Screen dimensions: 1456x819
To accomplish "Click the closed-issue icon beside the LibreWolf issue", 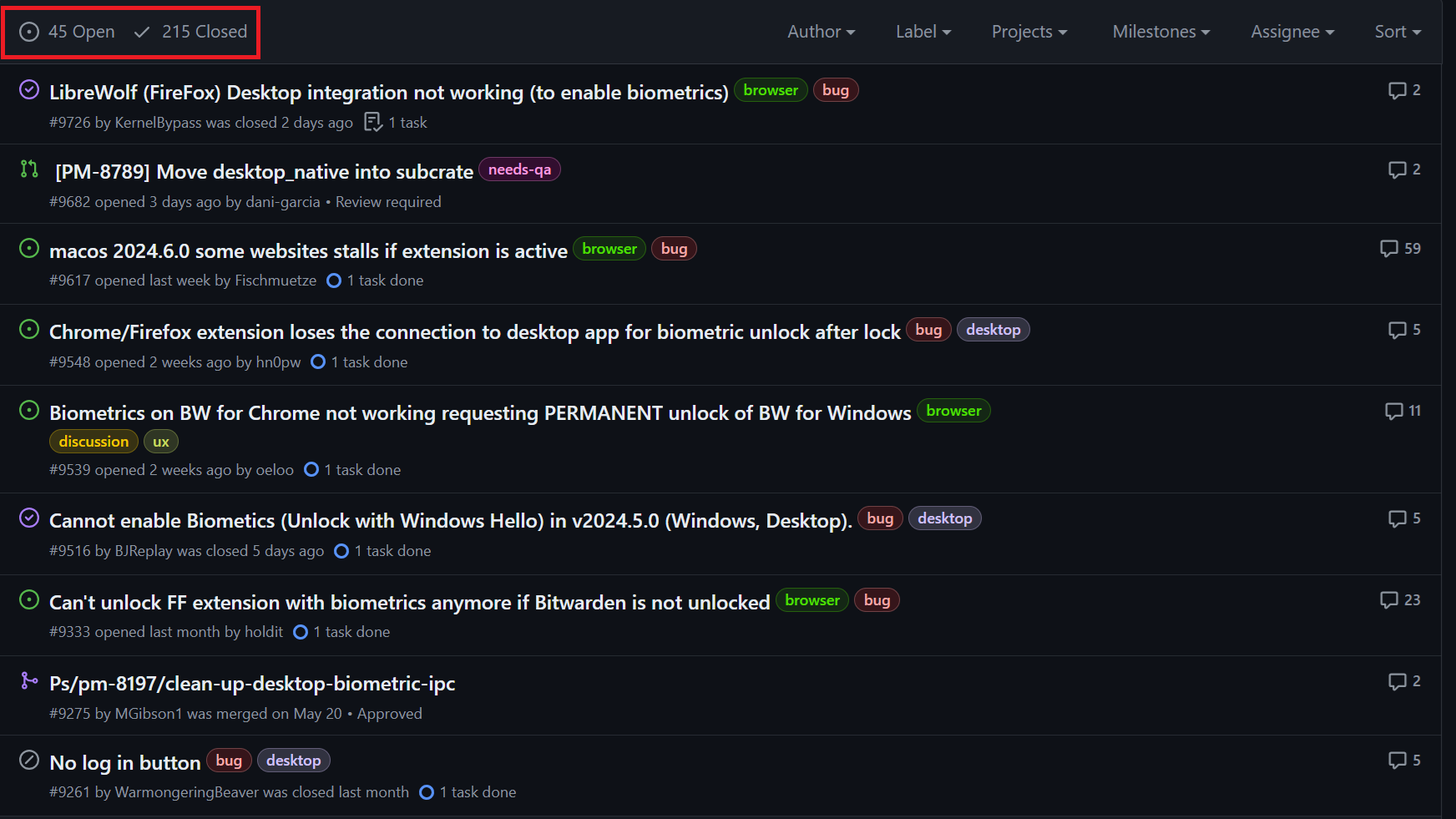I will [29, 89].
